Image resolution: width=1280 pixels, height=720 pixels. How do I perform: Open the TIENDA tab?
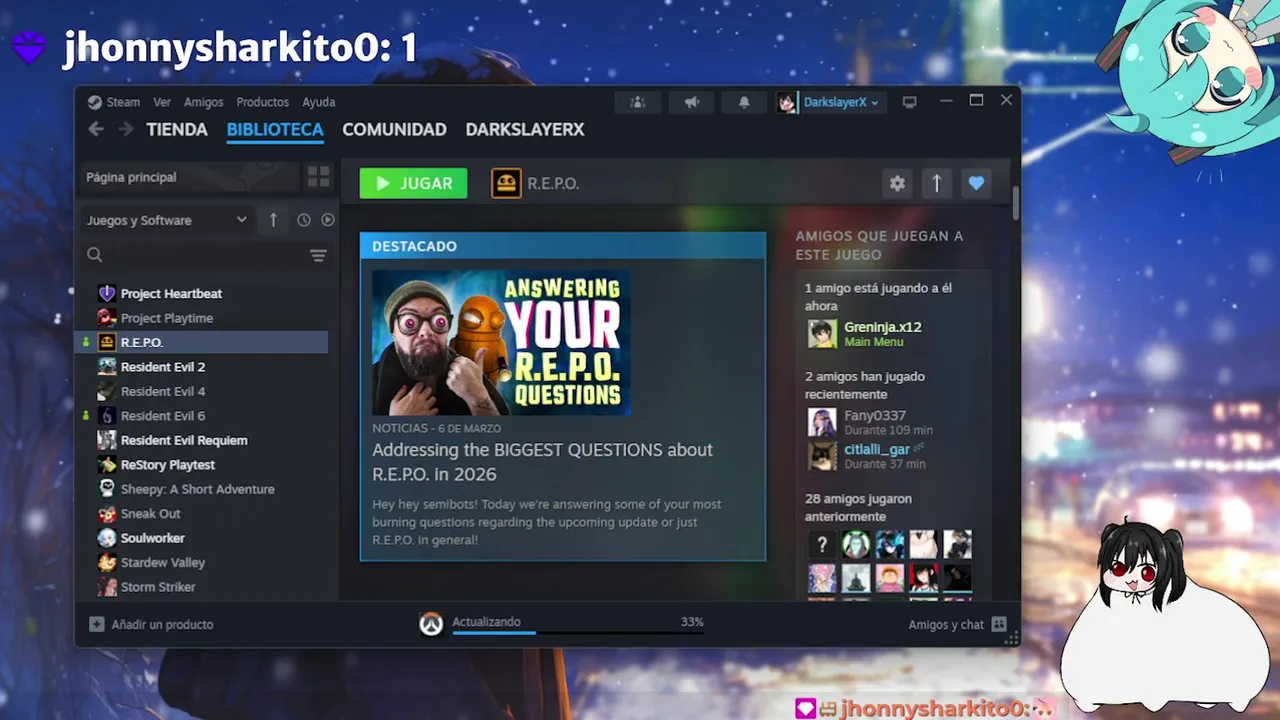point(177,130)
